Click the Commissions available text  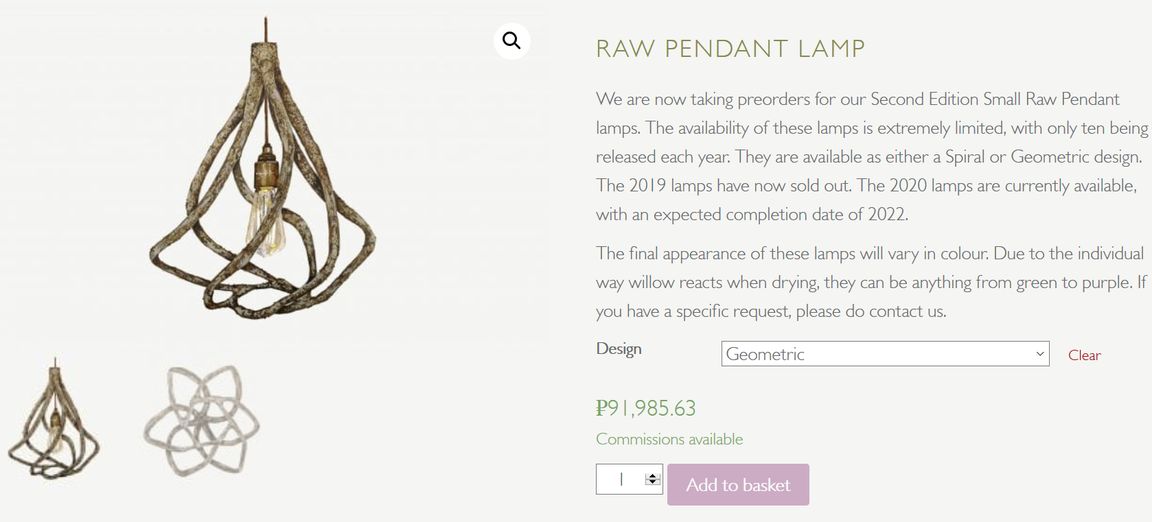pyautogui.click(x=669, y=439)
